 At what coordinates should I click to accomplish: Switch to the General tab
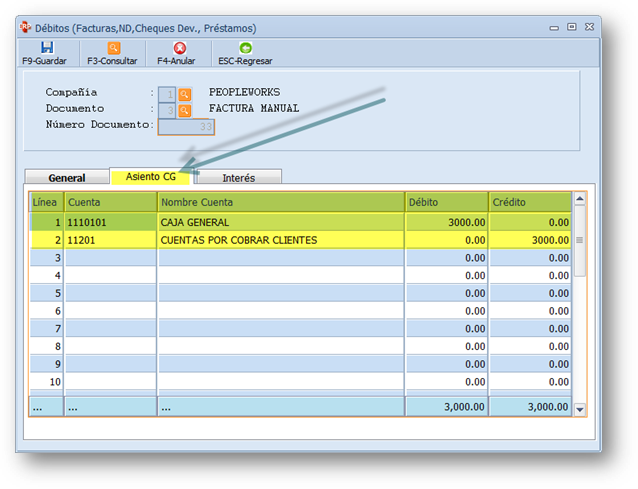66,177
